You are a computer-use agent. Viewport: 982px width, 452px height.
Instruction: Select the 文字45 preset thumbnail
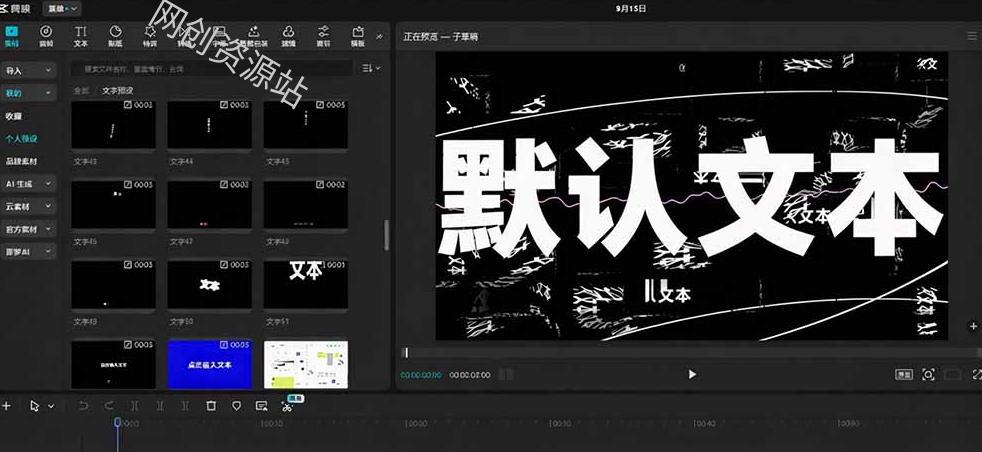tap(306, 124)
